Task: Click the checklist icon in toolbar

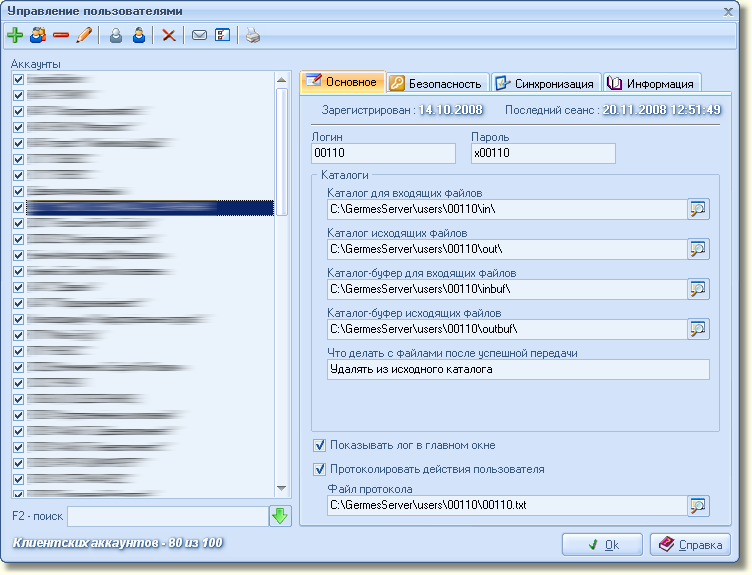Action: coord(222,35)
